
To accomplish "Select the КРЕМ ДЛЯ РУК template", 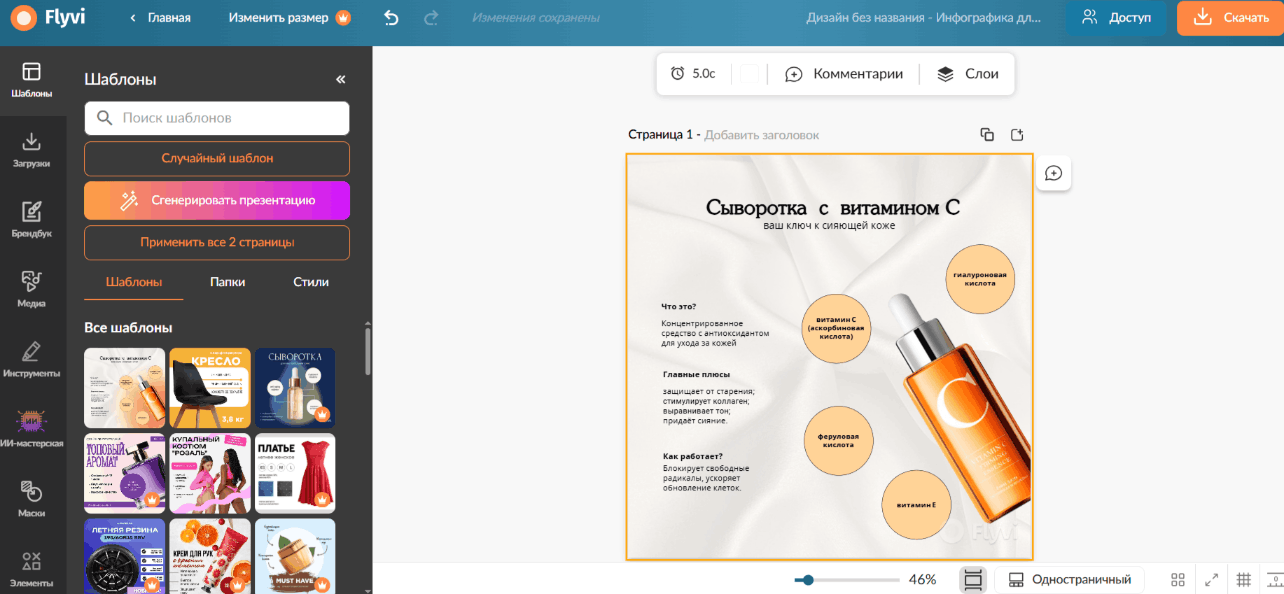I will (x=210, y=556).
